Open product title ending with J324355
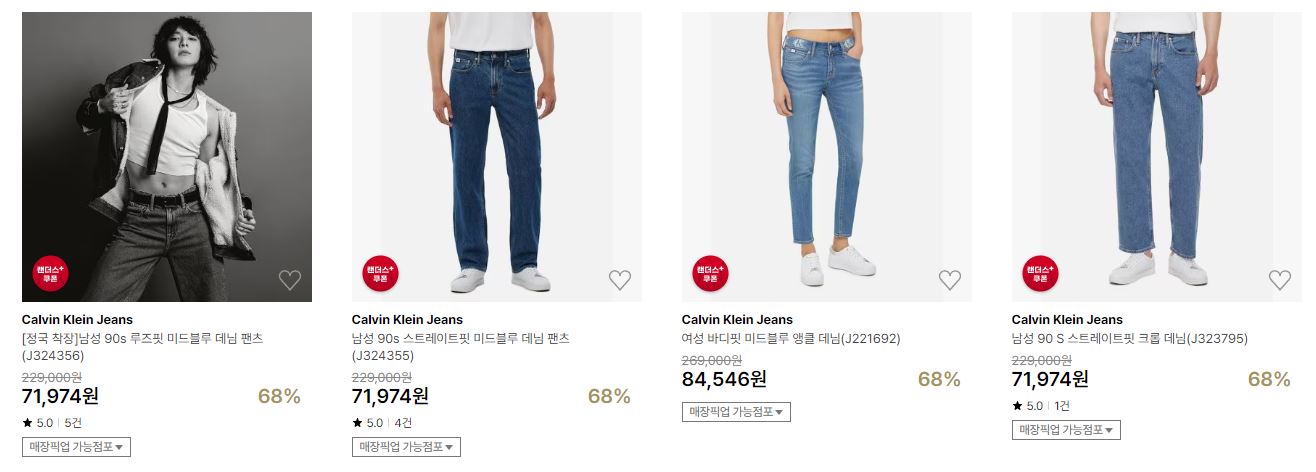 point(461,347)
